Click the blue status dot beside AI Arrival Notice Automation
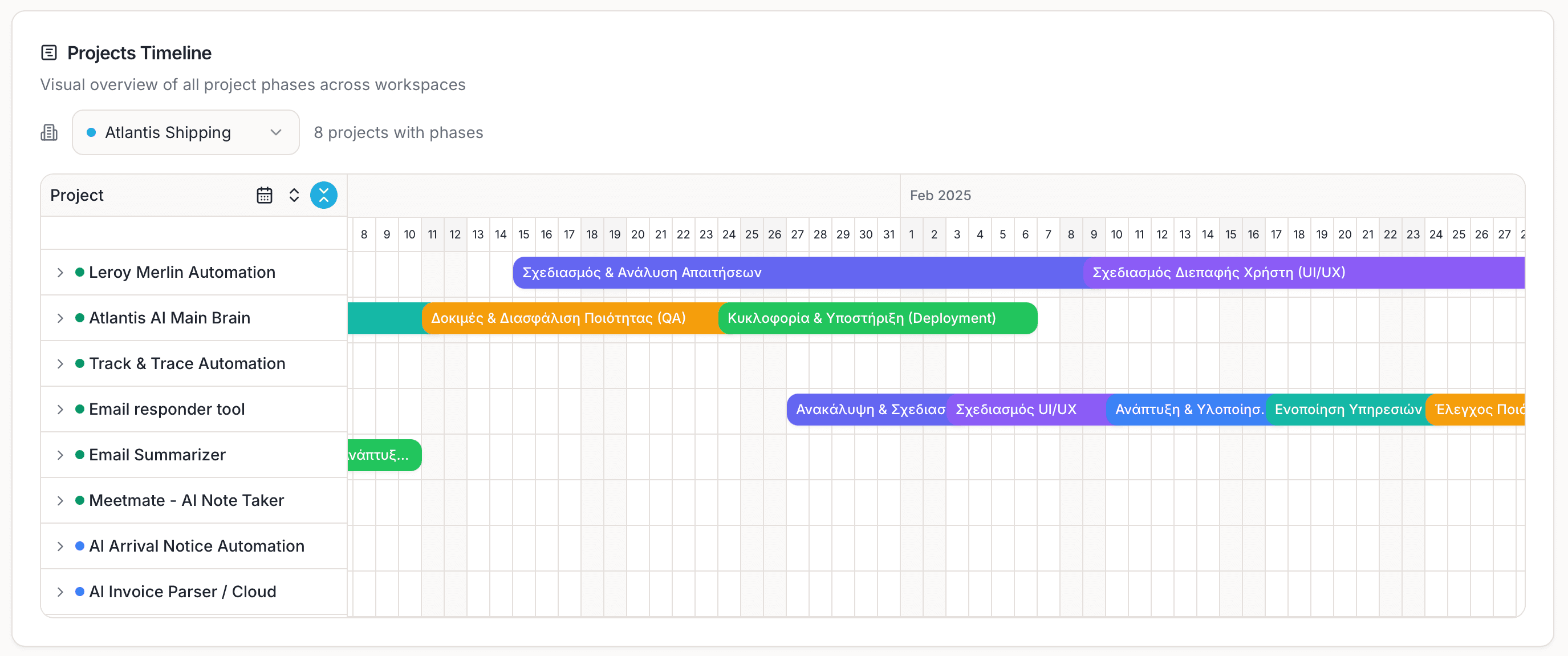Image resolution: width=1568 pixels, height=656 pixels. pos(80,546)
